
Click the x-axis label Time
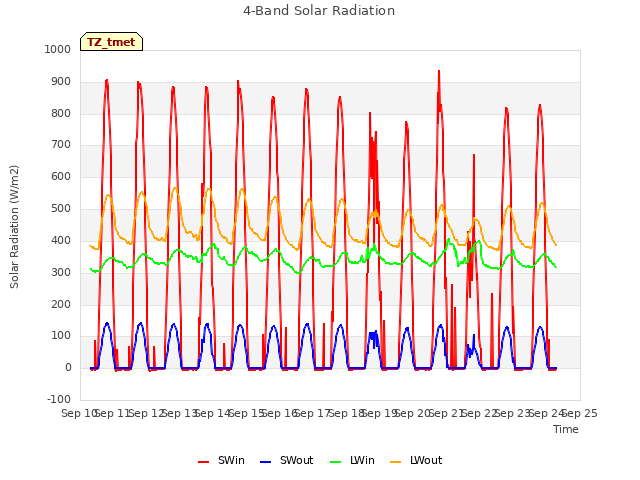566,429
